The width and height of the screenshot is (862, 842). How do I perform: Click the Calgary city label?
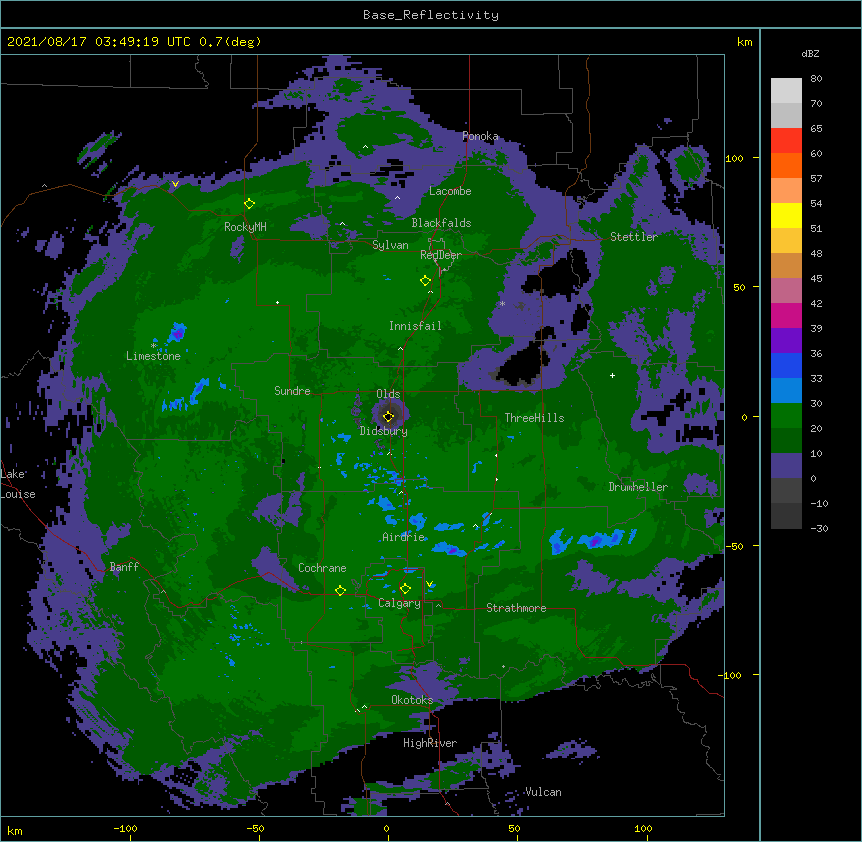[399, 603]
